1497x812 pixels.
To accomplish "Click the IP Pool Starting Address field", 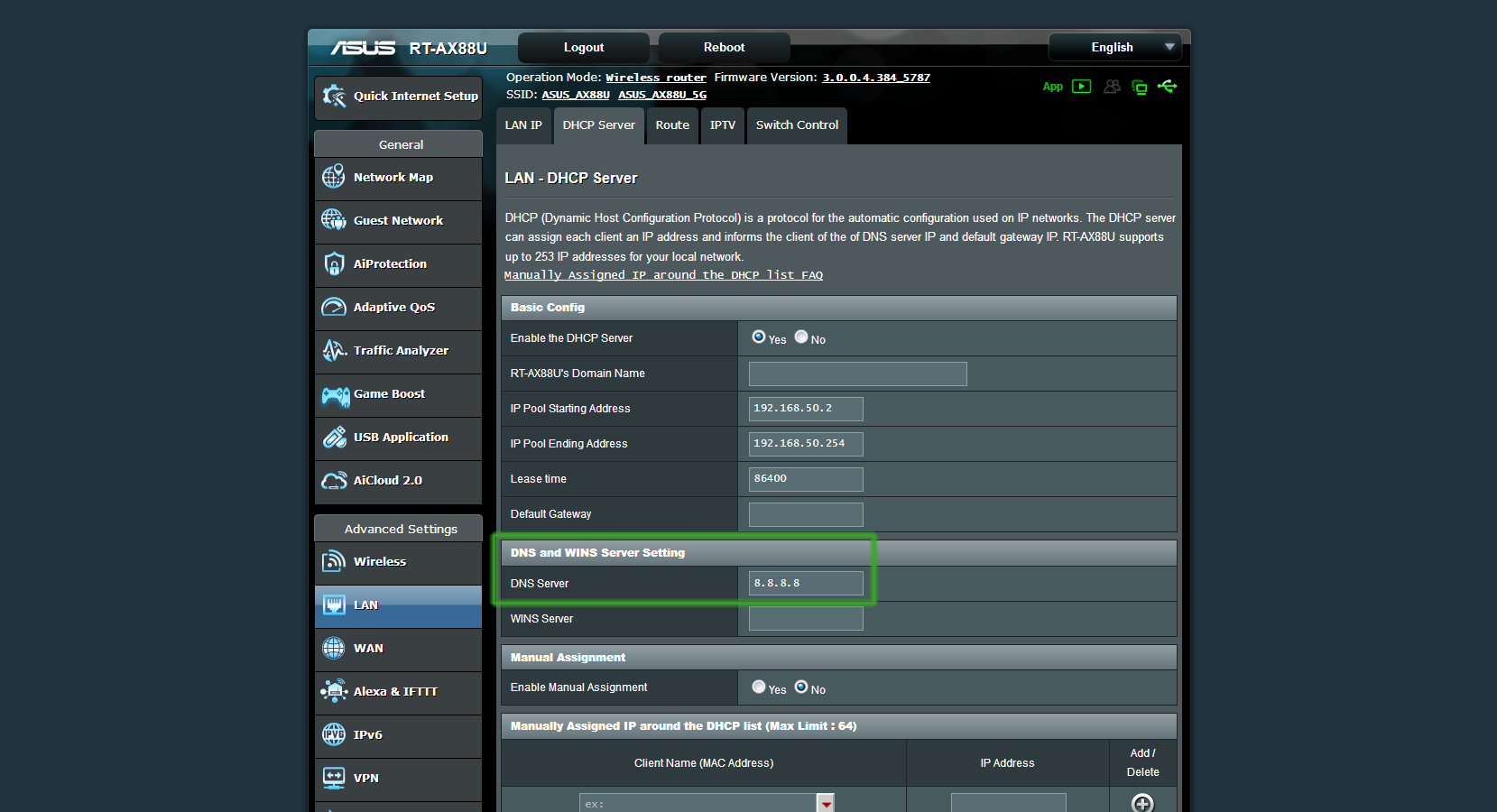I will 806,409.
